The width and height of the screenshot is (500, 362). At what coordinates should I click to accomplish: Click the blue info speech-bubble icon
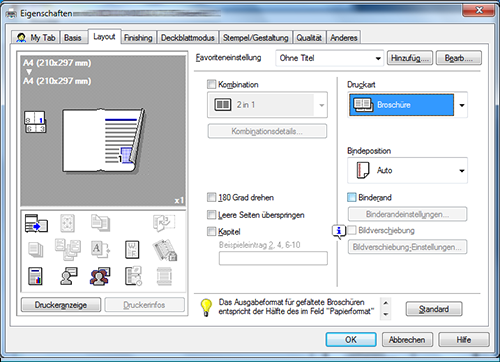[339, 231]
